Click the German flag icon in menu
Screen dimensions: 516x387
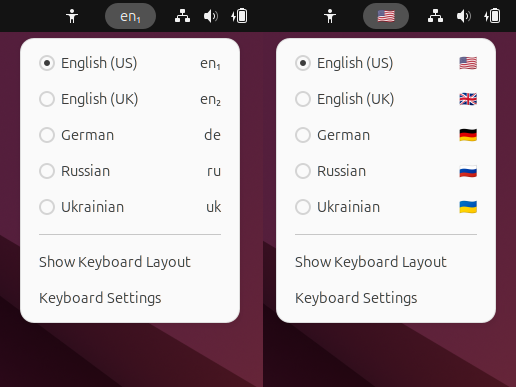pos(468,135)
